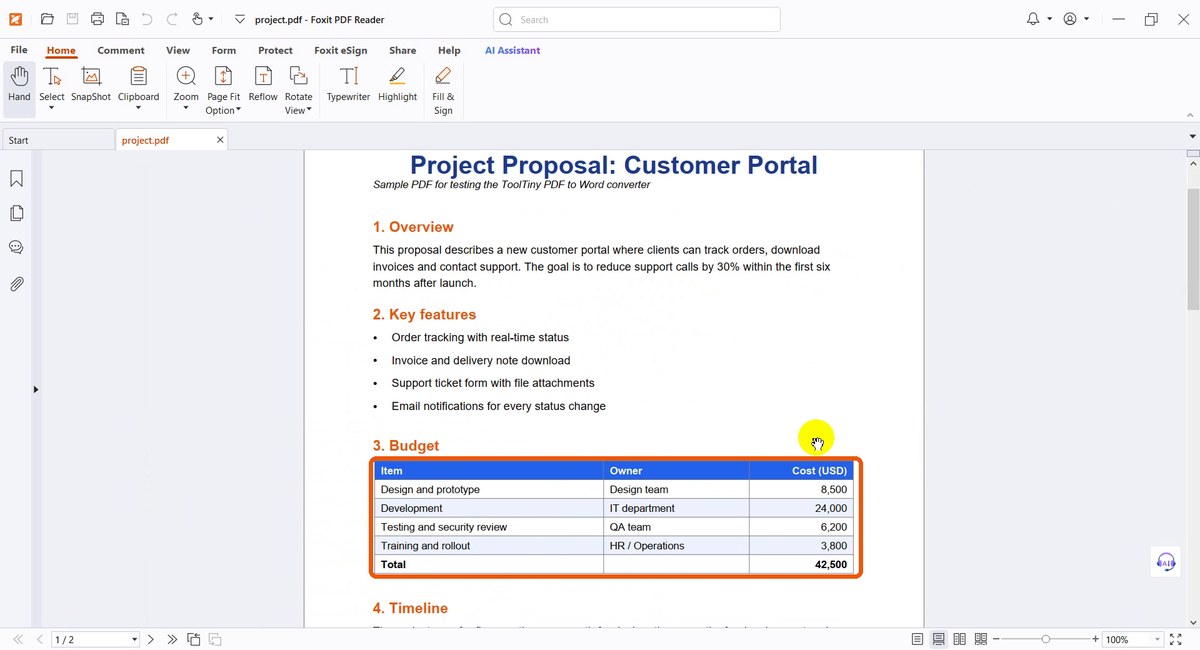The height and width of the screenshot is (650, 1200).
Task: Select the Typewriter tool
Action: click(348, 84)
